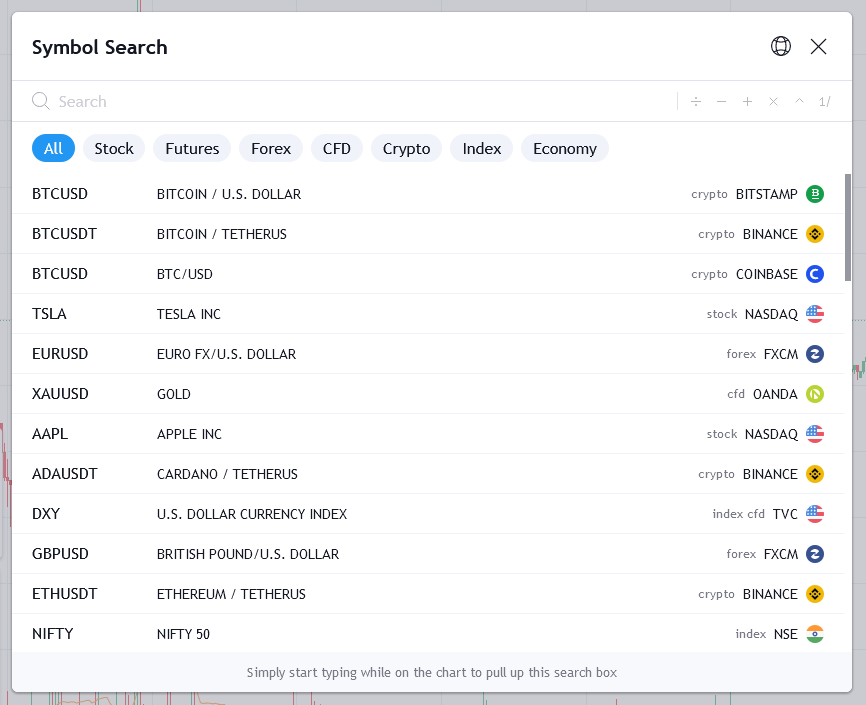866x705 pixels.
Task: Click the OANDA logo on XAUUSD row
Action: (x=815, y=394)
